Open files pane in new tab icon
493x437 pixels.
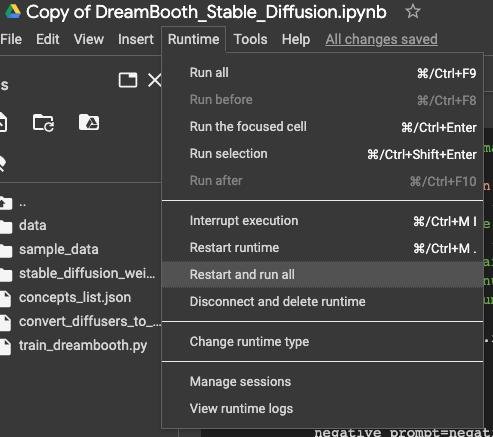[x=128, y=80]
